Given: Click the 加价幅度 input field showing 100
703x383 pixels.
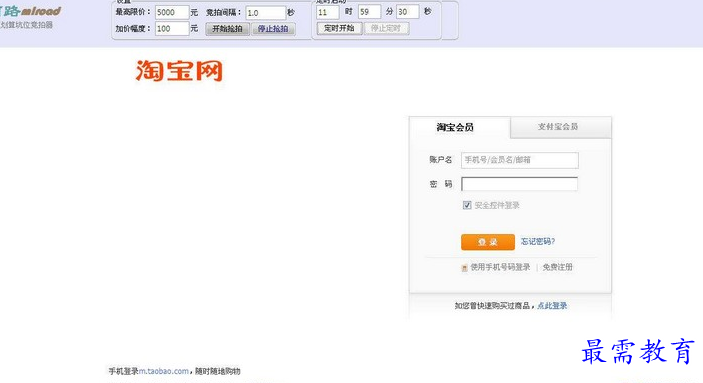Looking at the screenshot, I should (x=172, y=29).
